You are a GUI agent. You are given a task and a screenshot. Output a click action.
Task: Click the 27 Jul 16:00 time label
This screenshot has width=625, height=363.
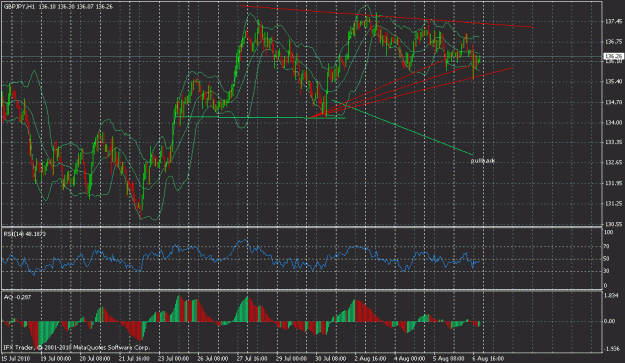tap(252, 358)
